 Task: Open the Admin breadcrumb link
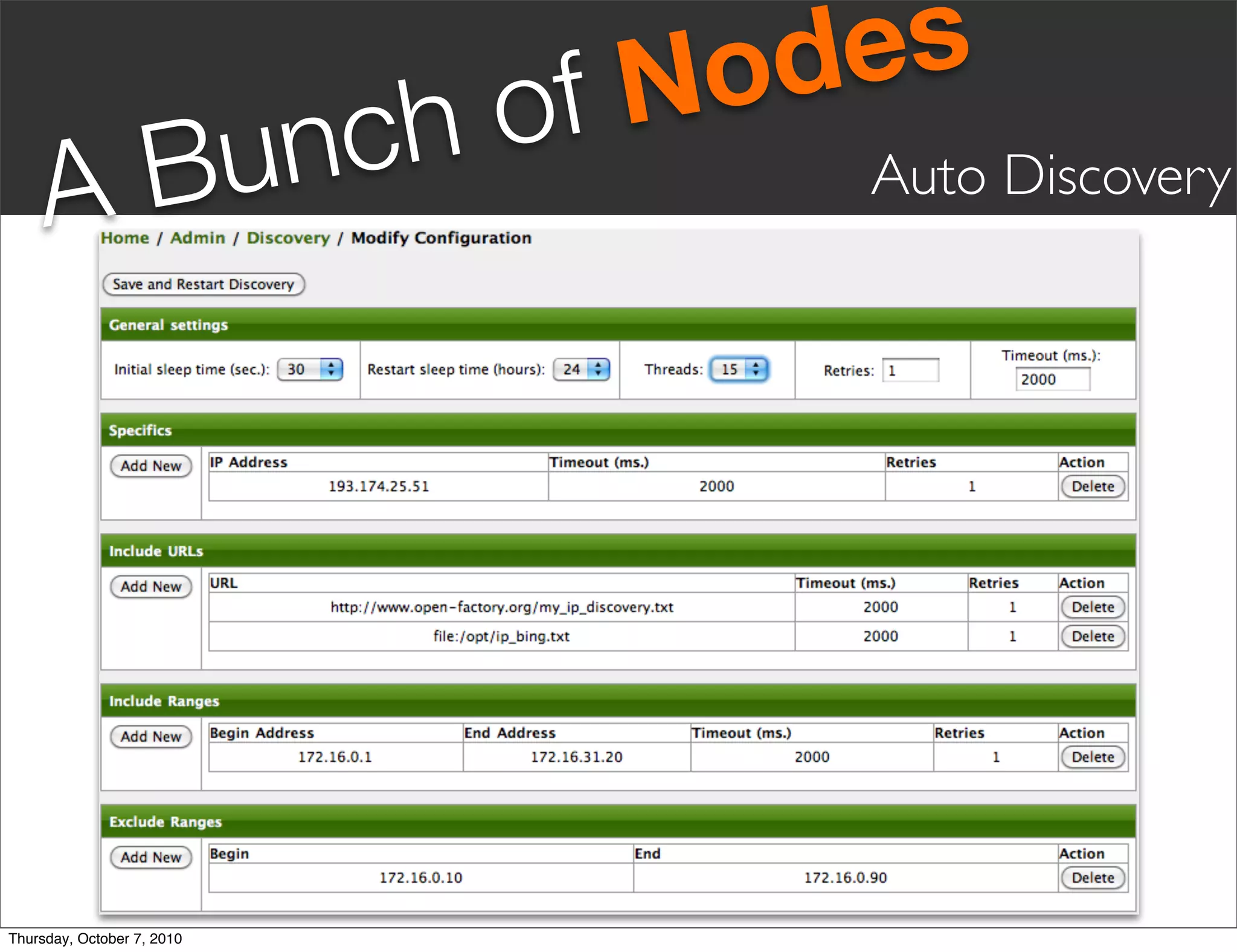coord(198,238)
